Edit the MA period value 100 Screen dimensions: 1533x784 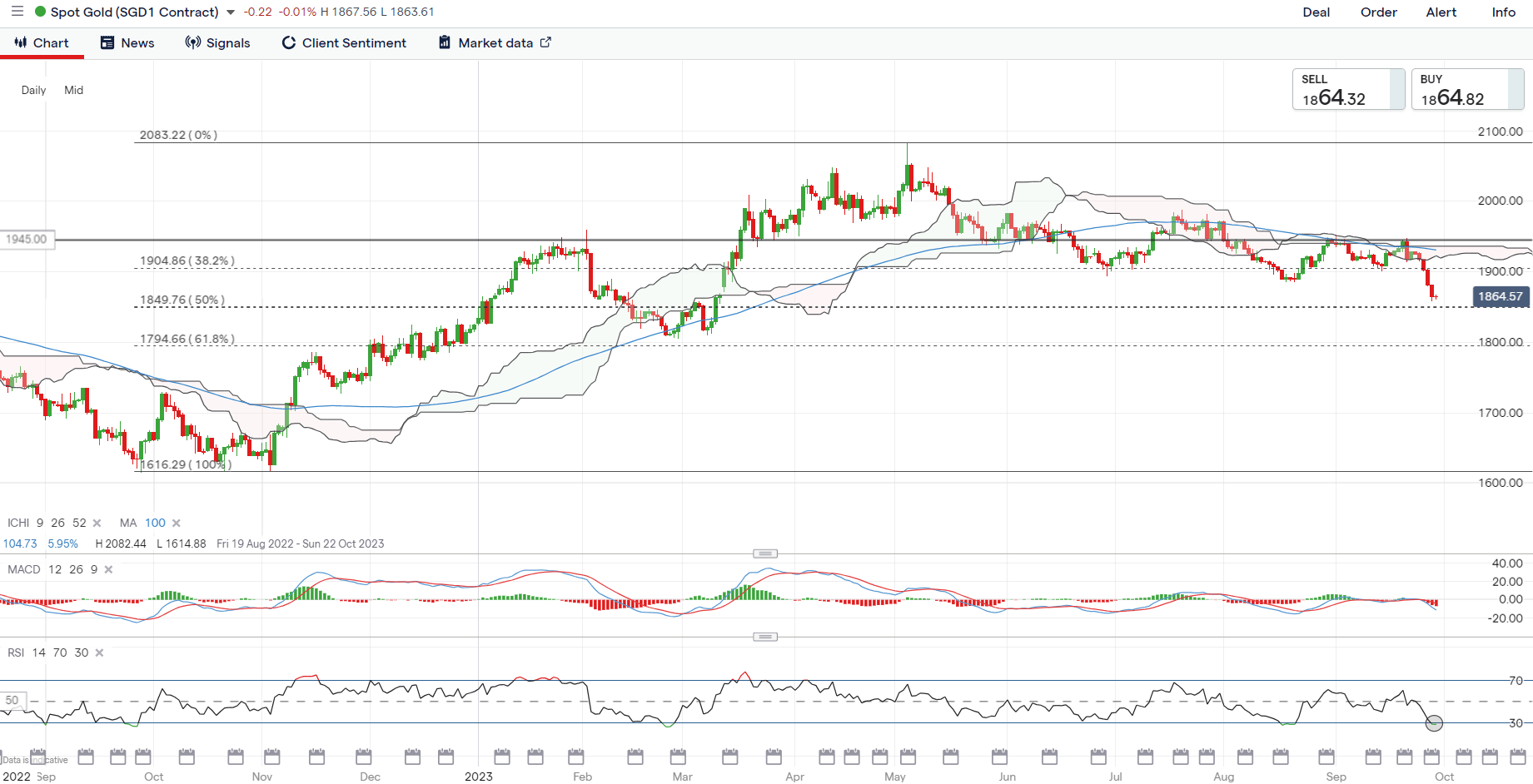(x=155, y=523)
